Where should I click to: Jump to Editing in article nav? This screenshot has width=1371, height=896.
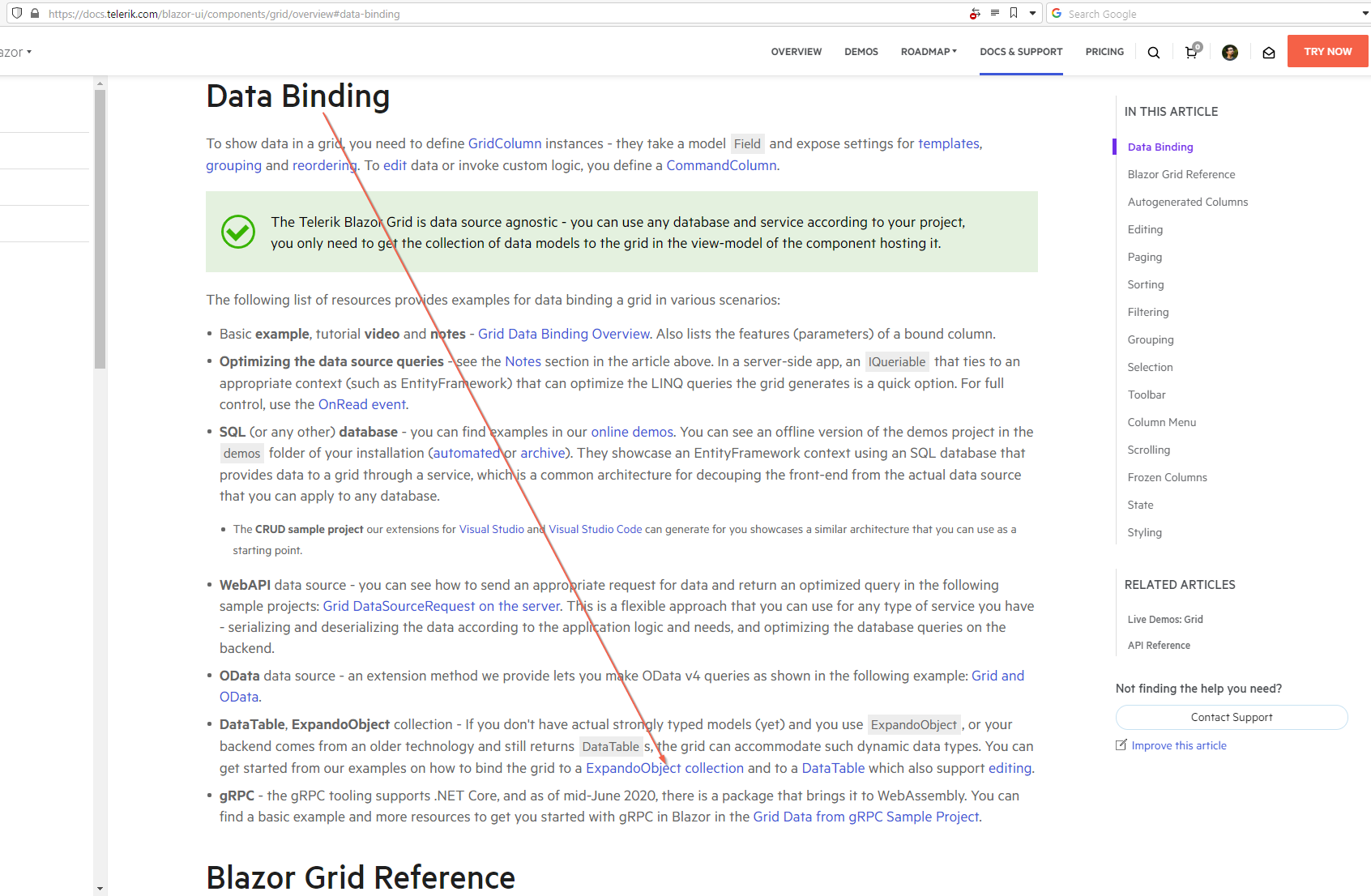coord(1145,229)
